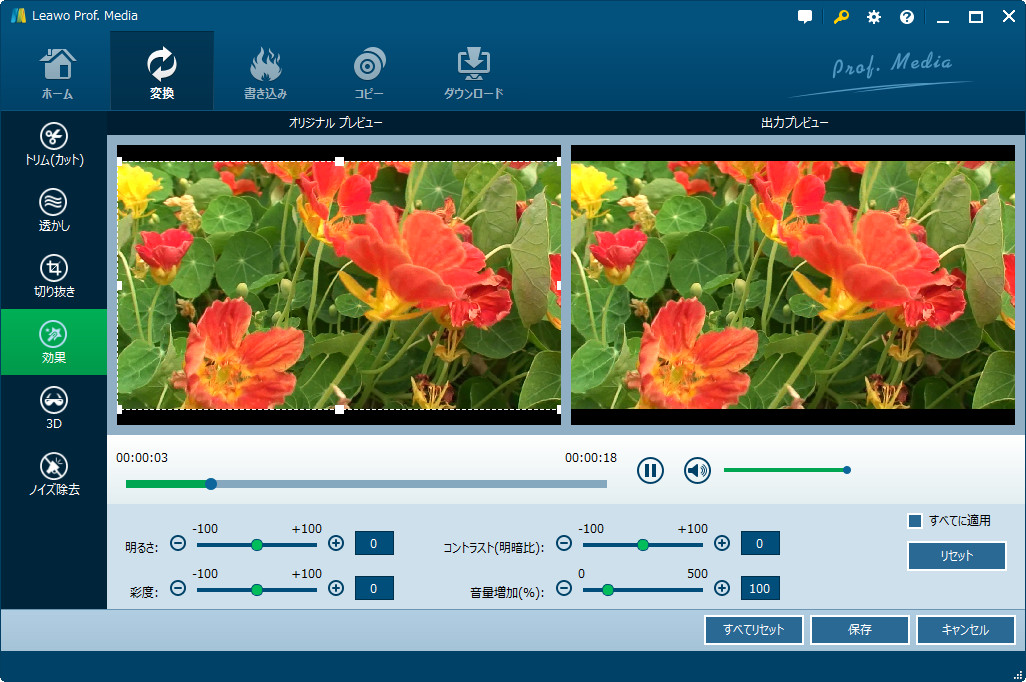This screenshot has height=682, width=1026.
Task: Select the 切り抜き crop tool
Action: click(54, 276)
